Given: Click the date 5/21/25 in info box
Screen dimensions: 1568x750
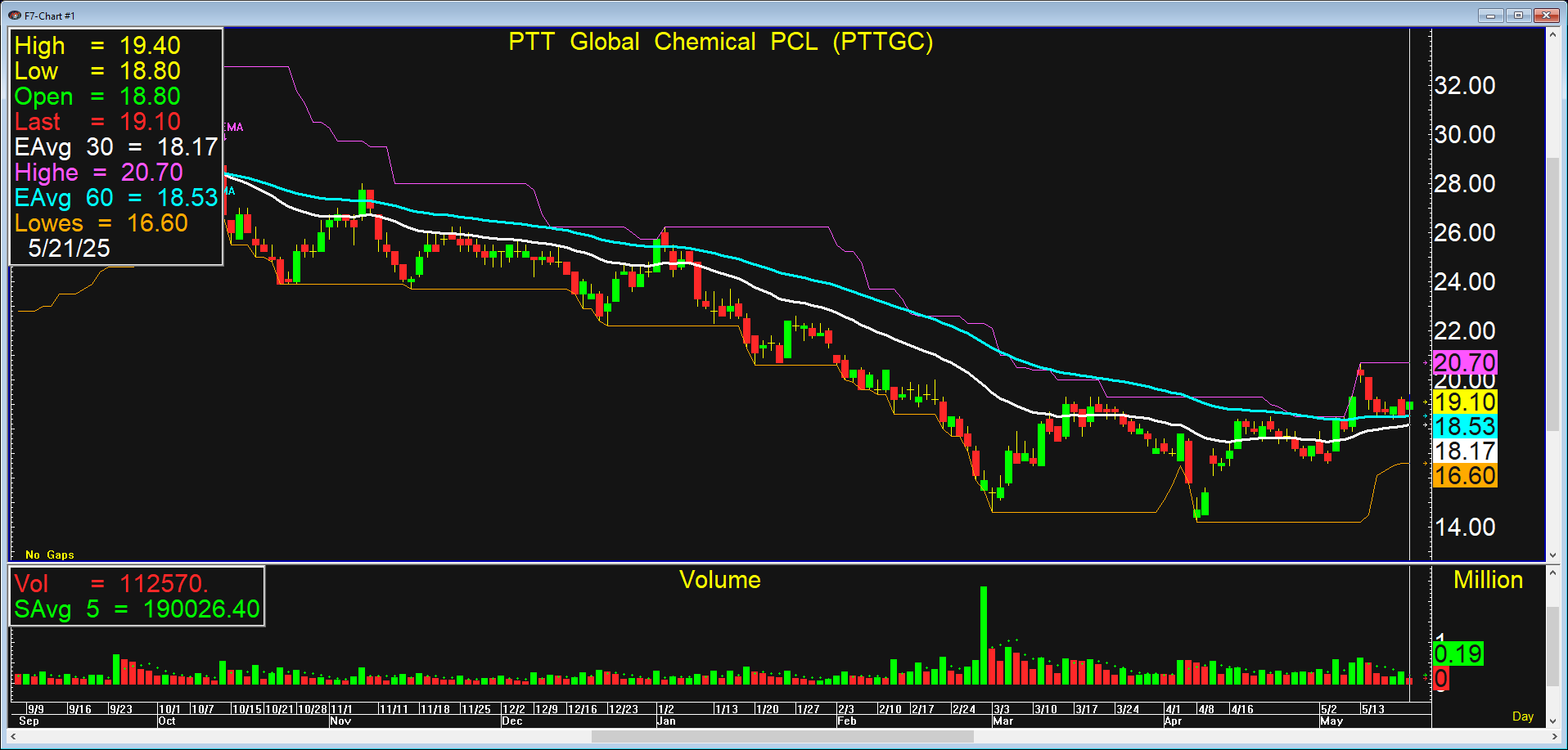Looking at the screenshot, I should click(69, 249).
